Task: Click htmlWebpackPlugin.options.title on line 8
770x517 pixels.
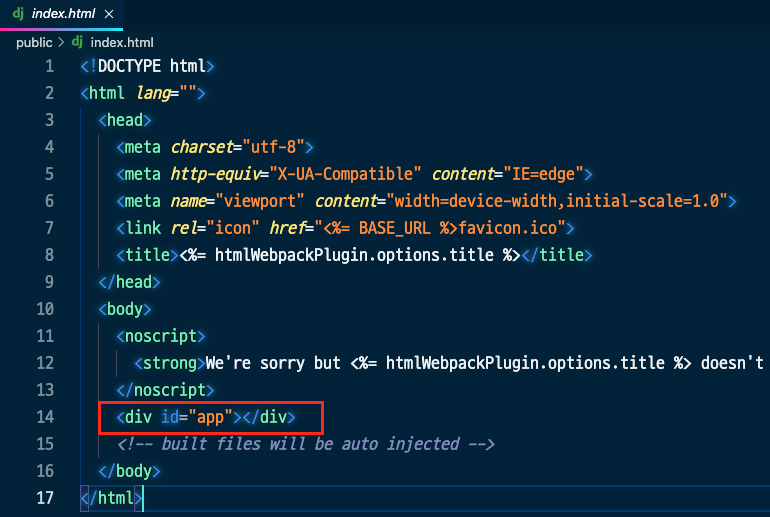Action: (354, 255)
